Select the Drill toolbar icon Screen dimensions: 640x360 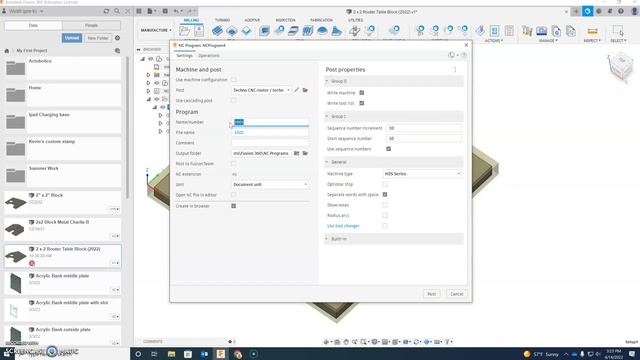pyautogui.click(x=355, y=31)
